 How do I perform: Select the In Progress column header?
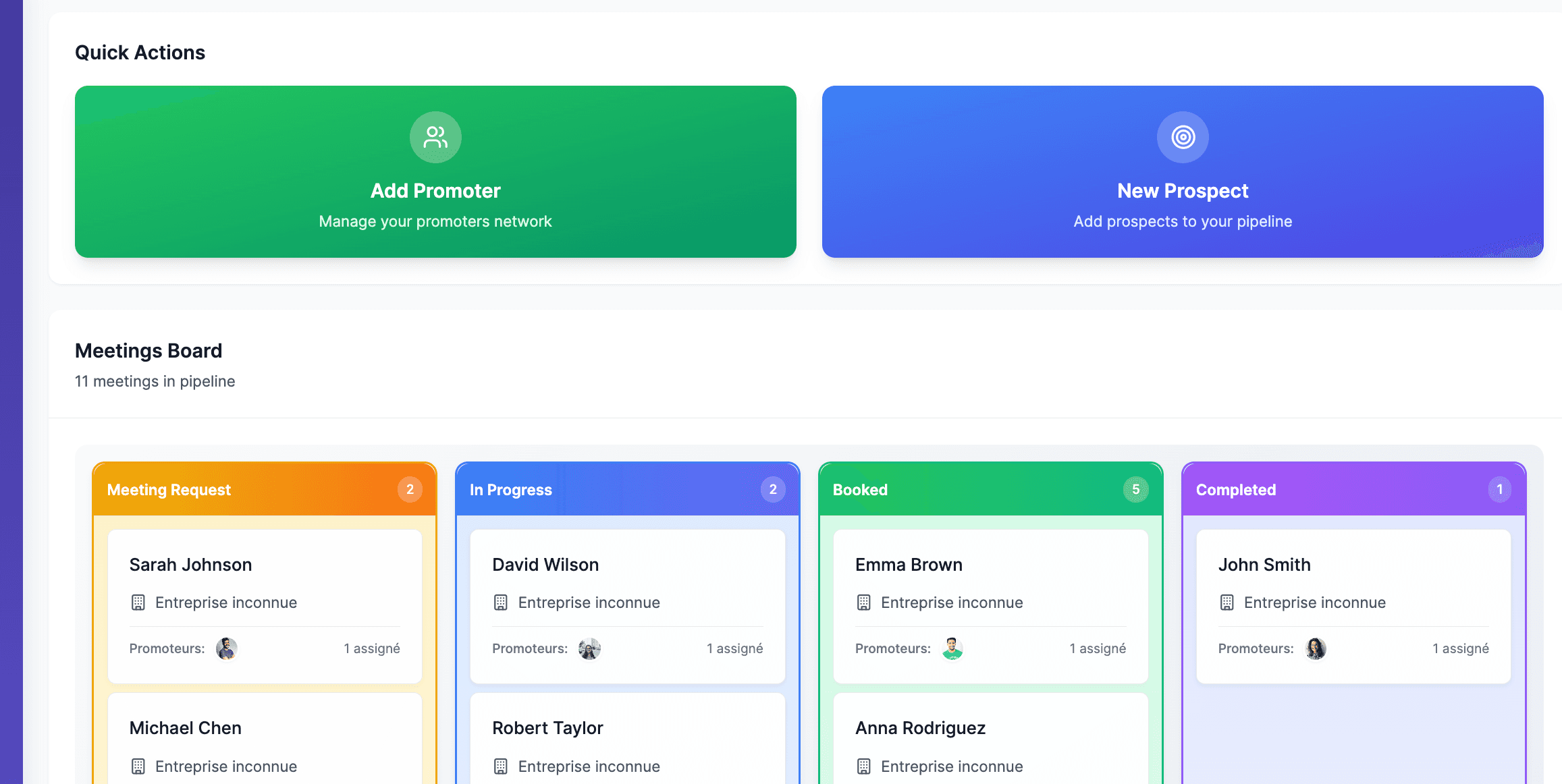click(628, 489)
